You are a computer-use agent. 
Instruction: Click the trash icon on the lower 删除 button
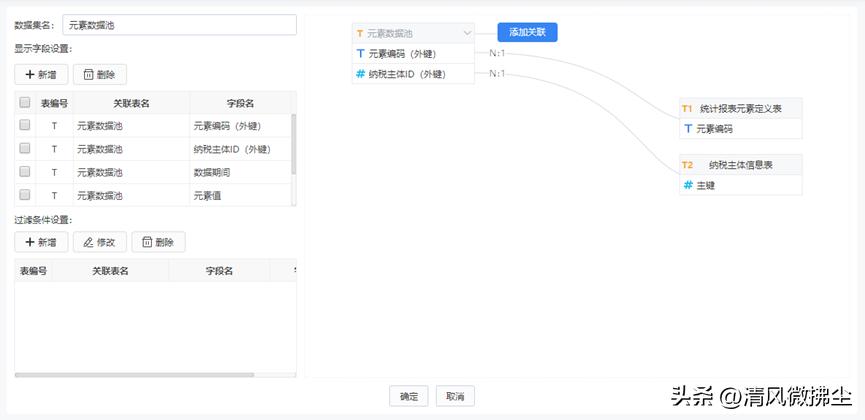[147, 242]
